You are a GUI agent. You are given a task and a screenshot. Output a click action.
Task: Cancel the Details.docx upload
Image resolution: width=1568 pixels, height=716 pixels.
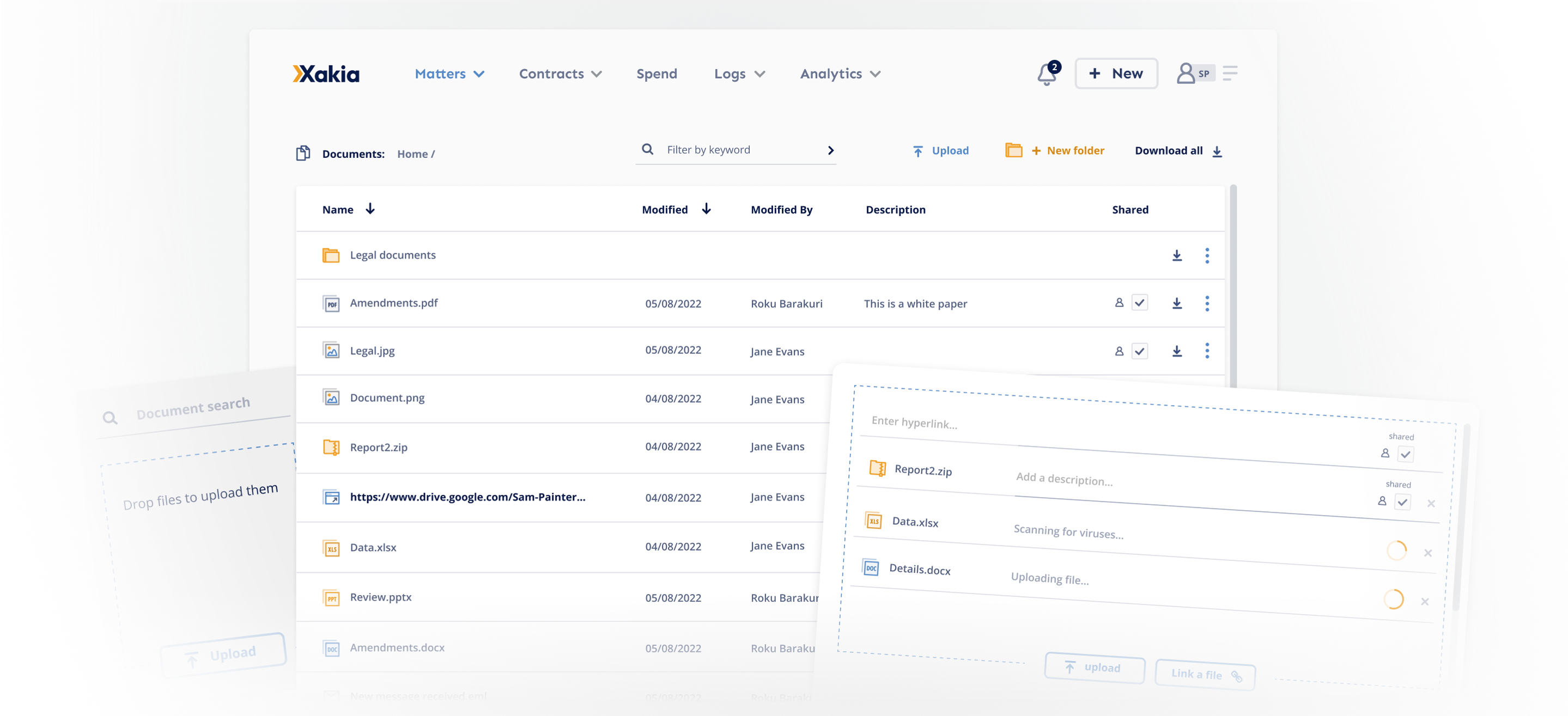1424,602
